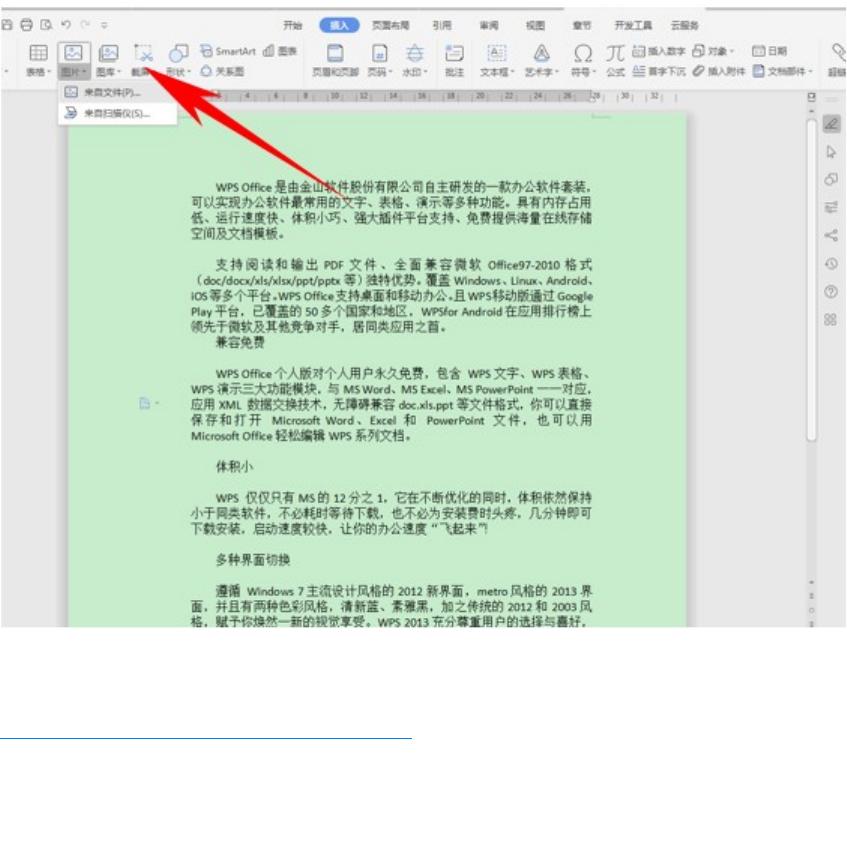
Task: Click the 图表 (Chart) button
Action: pos(280,51)
